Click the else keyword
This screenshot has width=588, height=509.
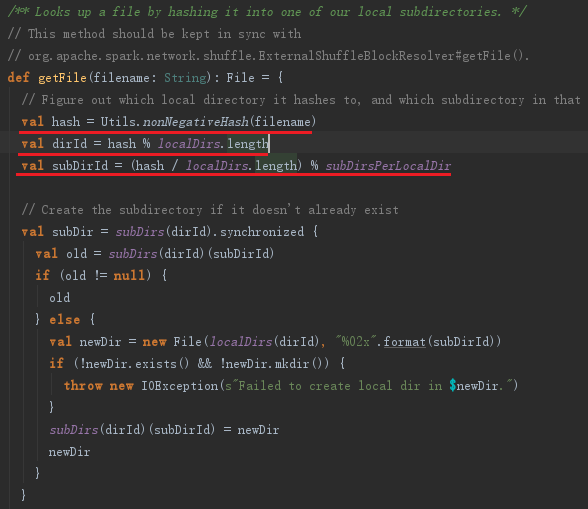[x=64, y=320]
